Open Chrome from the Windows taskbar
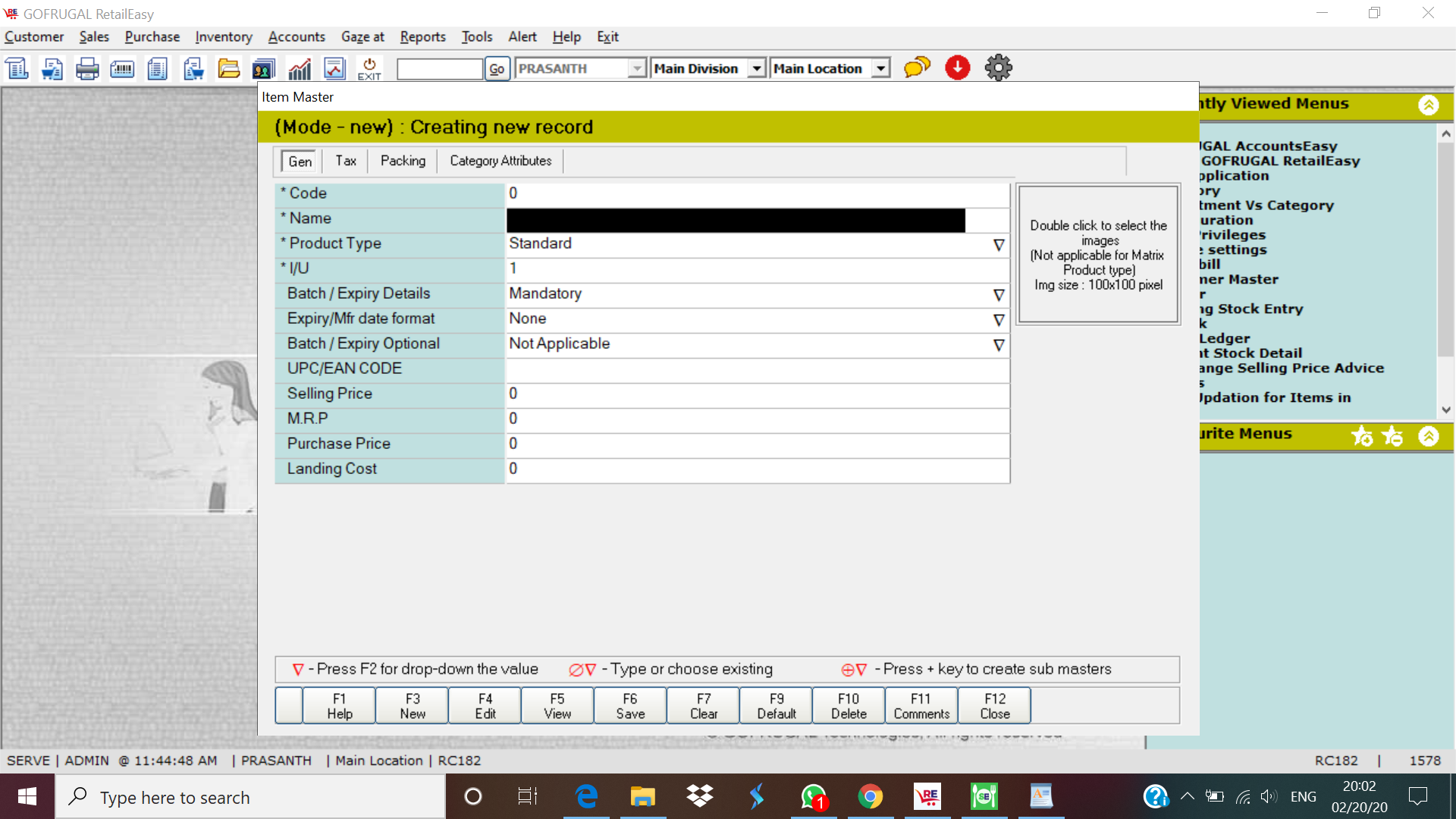 coord(870,797)
